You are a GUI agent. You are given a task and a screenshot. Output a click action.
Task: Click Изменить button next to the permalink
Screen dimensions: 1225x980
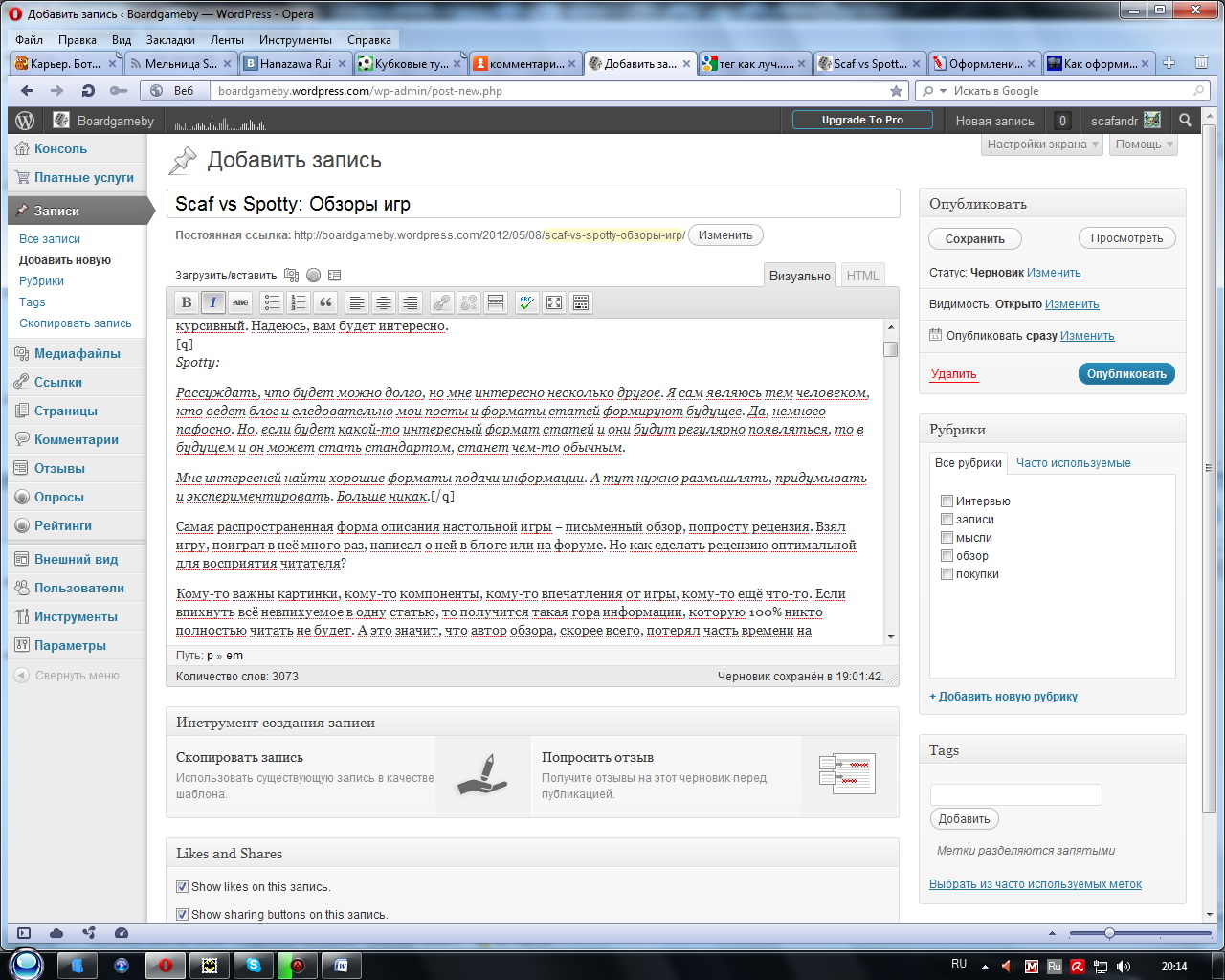[x=725, y=235]
